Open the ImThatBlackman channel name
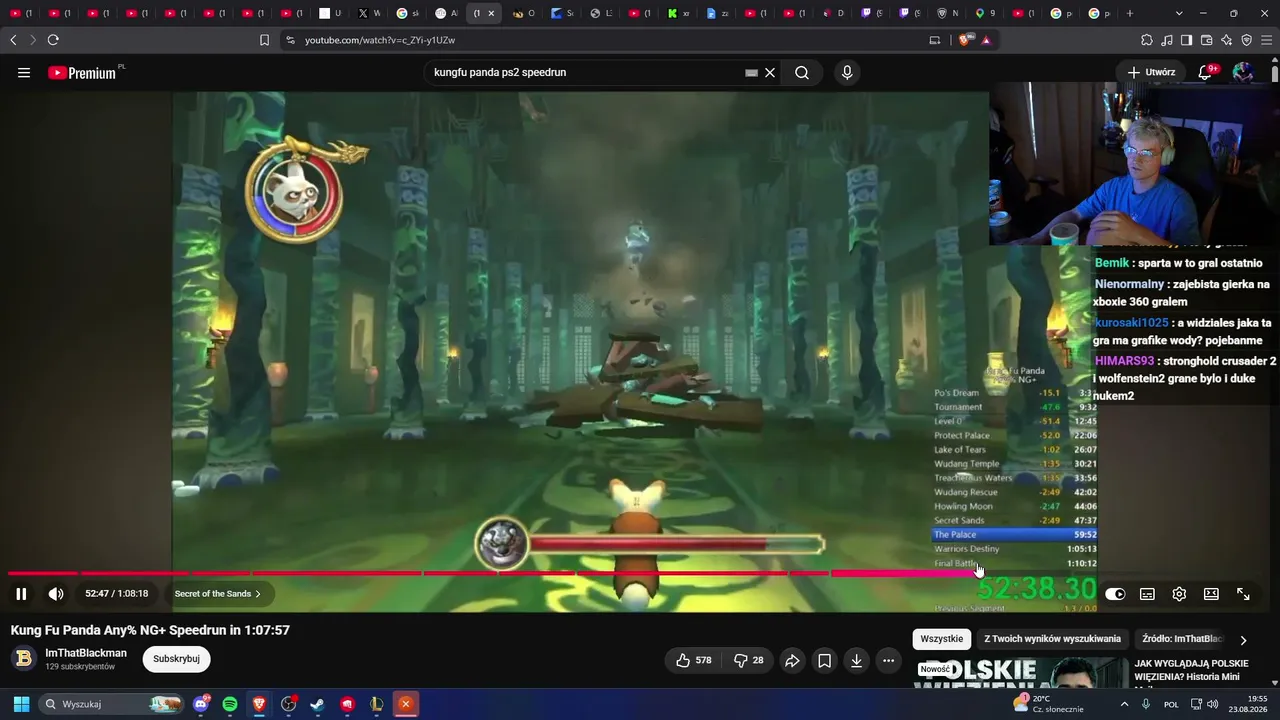The width and height of the screenshot is (1280, 720). pos(86,653)
